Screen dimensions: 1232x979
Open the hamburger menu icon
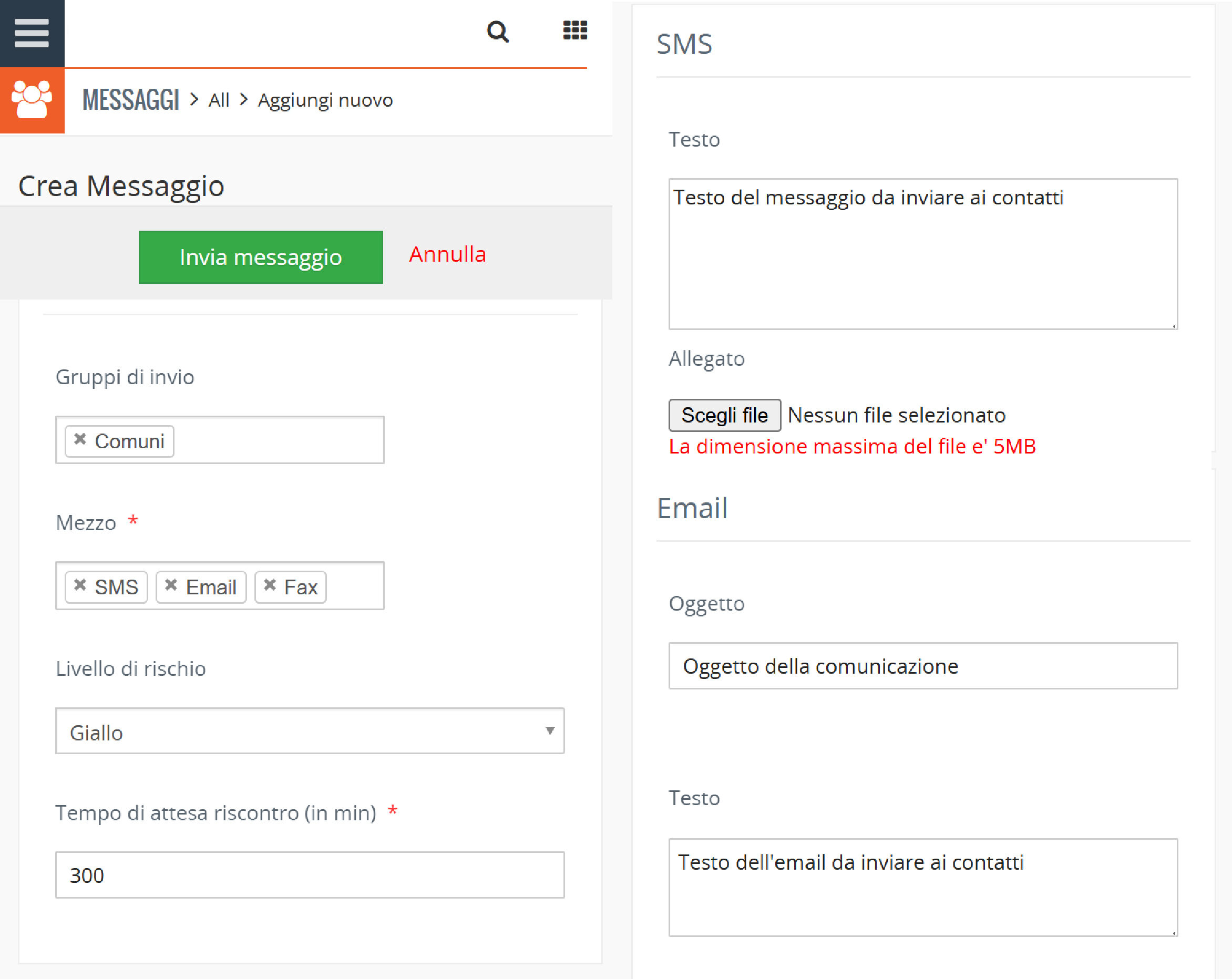(x=32, y=33)
